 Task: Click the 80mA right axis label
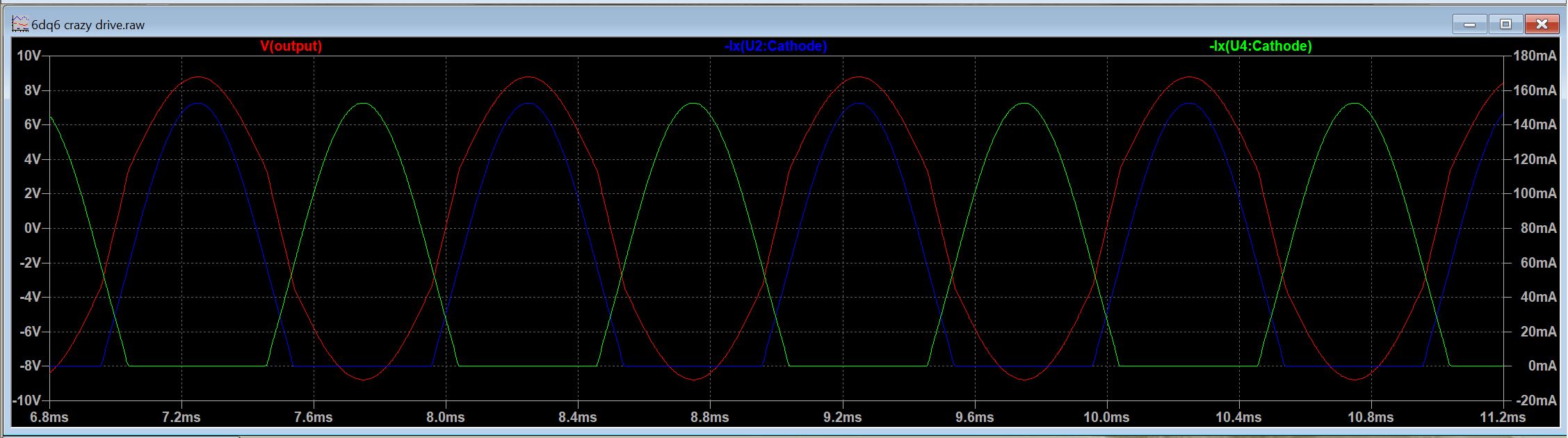pyautogui.click(x=1538, y=228)
